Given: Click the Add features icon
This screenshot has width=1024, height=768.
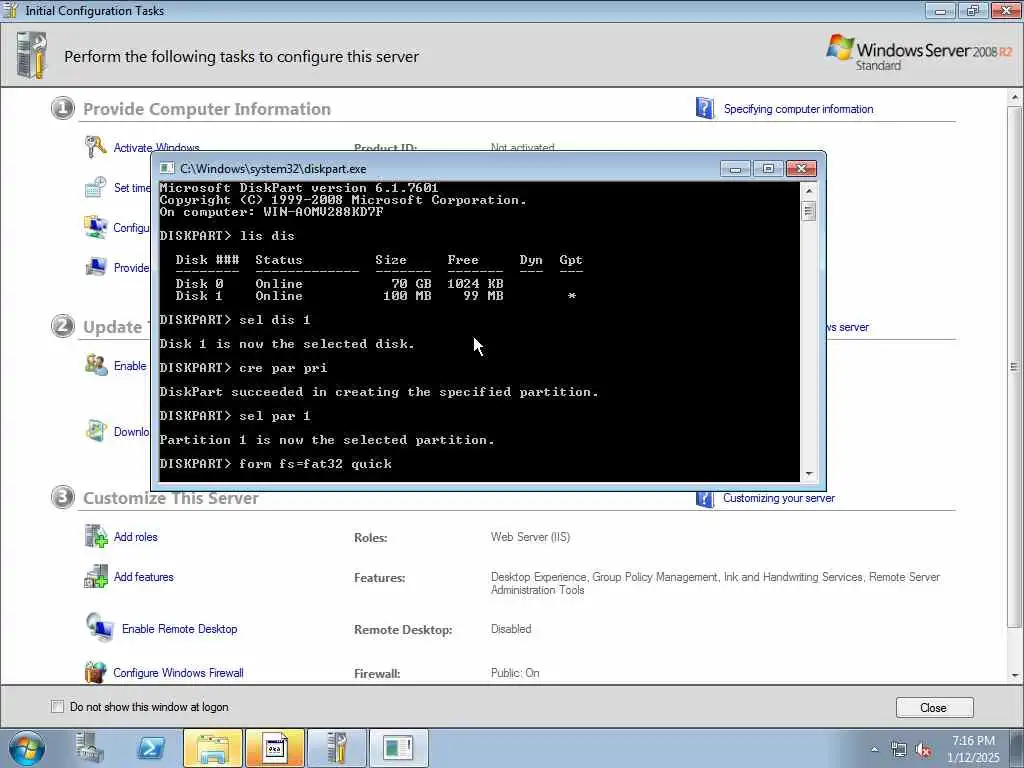Looking at the screenshot, I should click(x=95, y=576).
